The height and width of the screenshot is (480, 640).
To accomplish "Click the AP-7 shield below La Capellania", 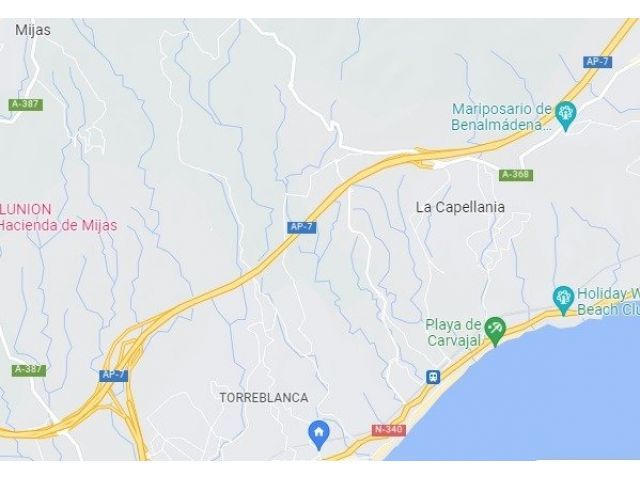I will pyautogui.click(x=302, y=227).
